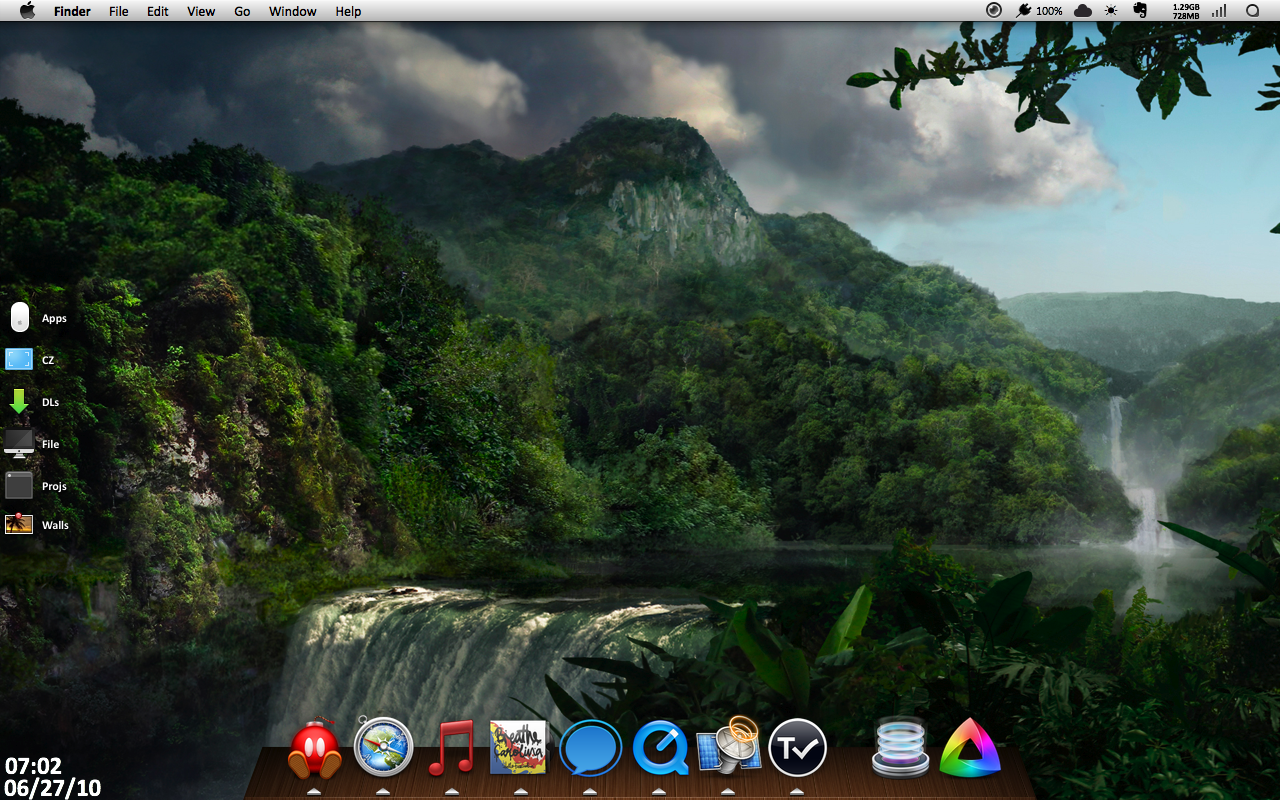Open the Finder menu
The image size is (1280, 800).
click(x=72, y=11)
